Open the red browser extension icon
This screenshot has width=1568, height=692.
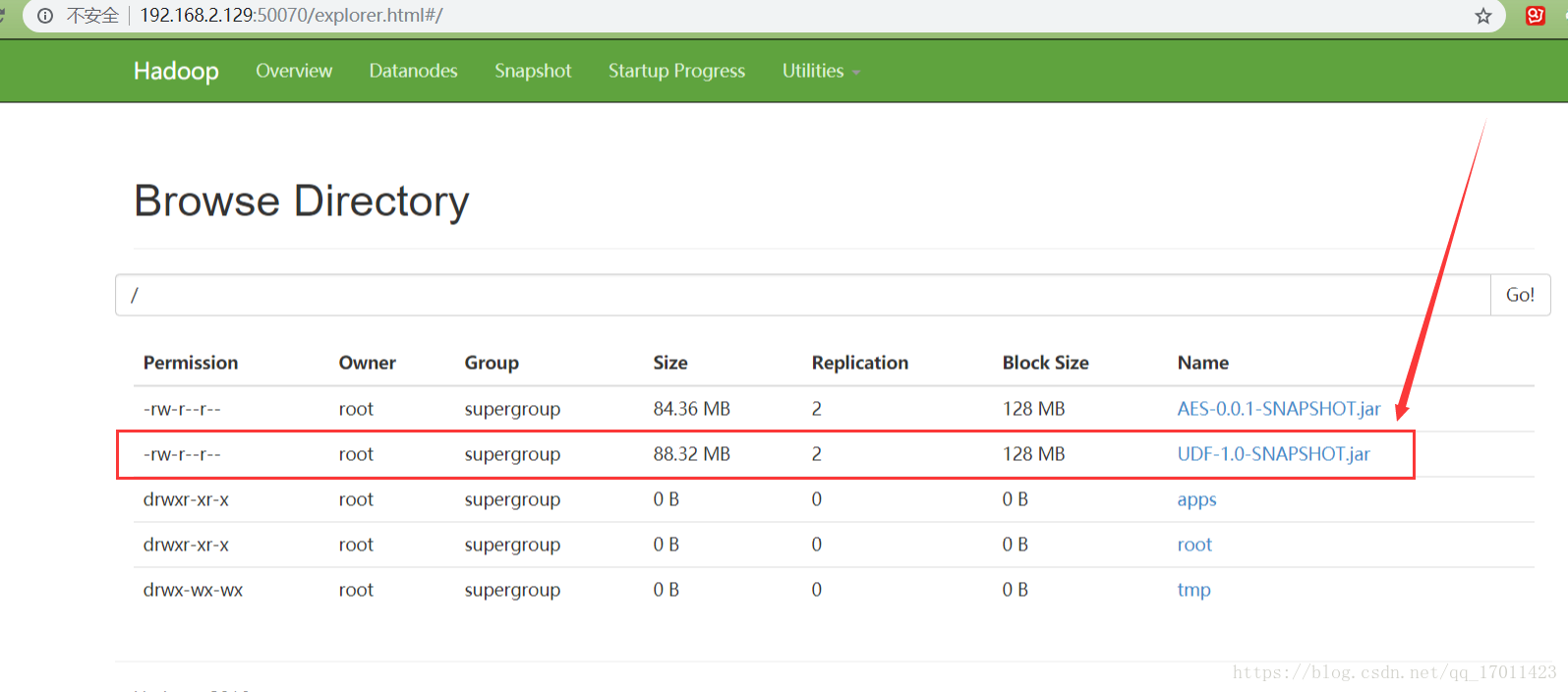pyautogui.click(x=1536, y=16)
